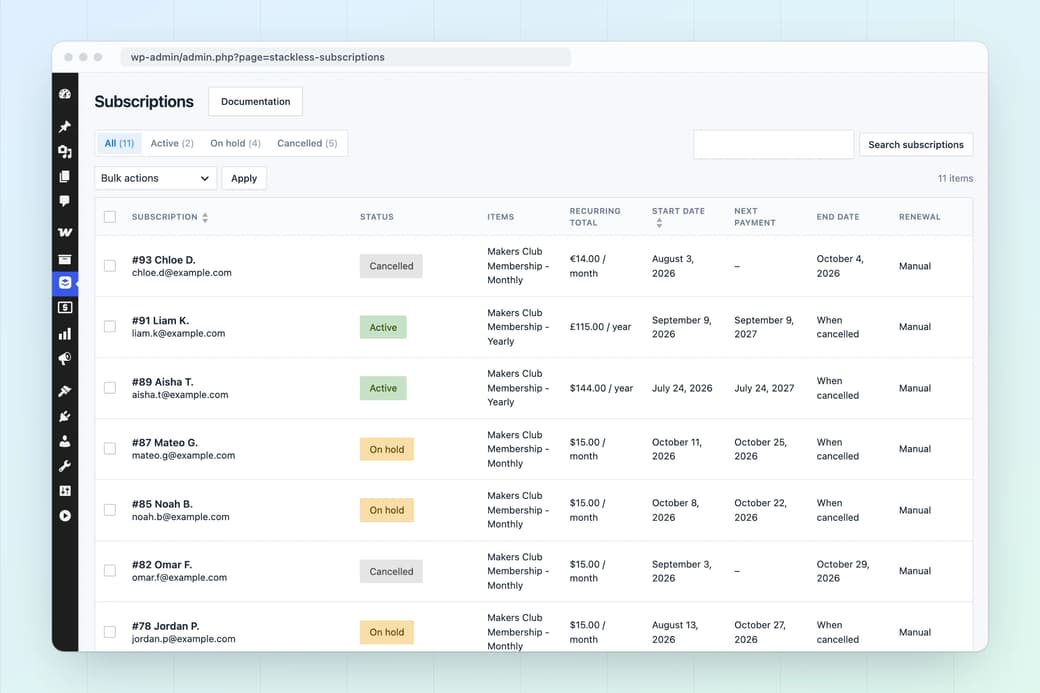
Task: Click the Search subscriptions button
Action: coord(916,145)
